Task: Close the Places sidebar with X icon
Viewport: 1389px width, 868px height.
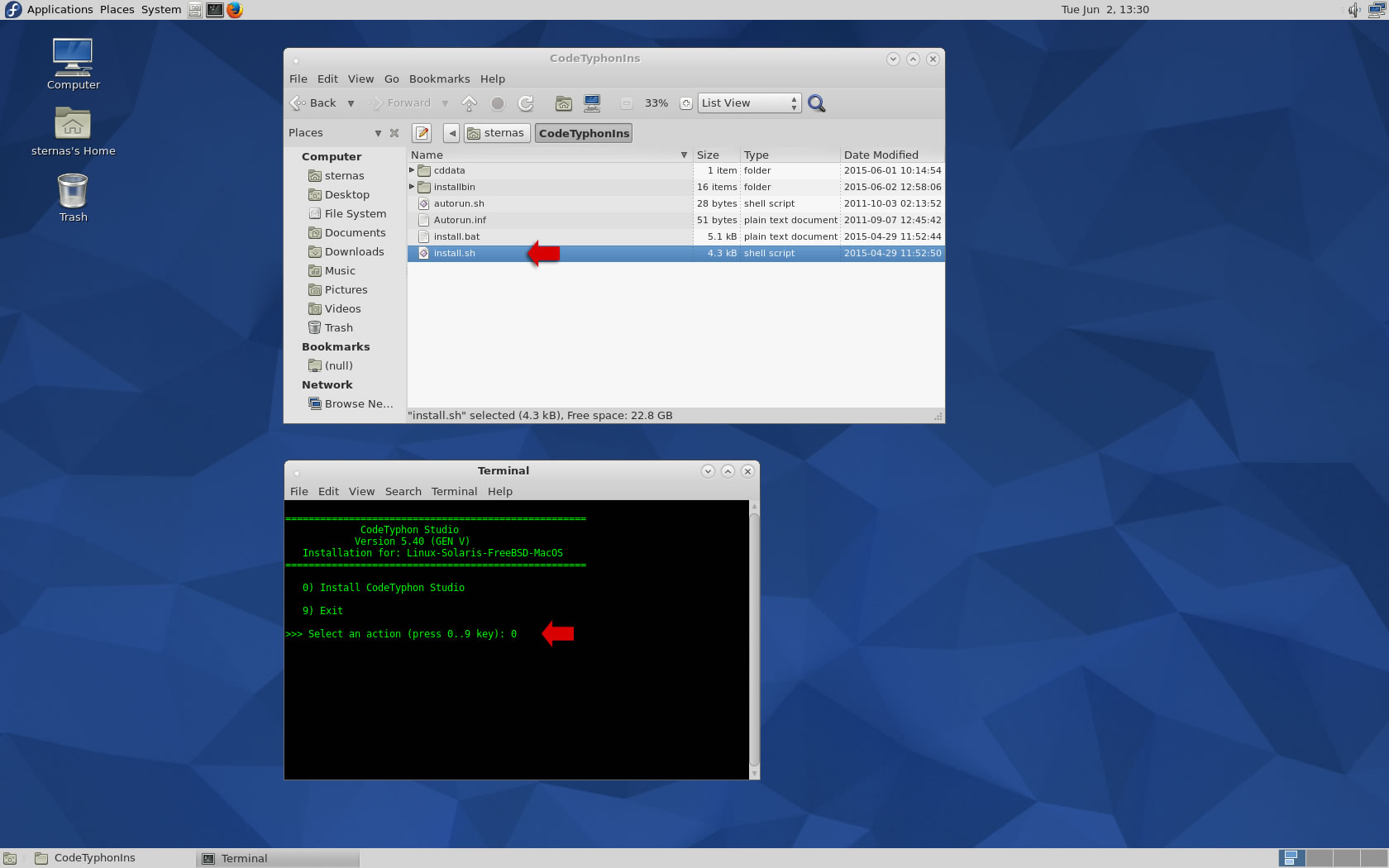Action: click(394, 133)
